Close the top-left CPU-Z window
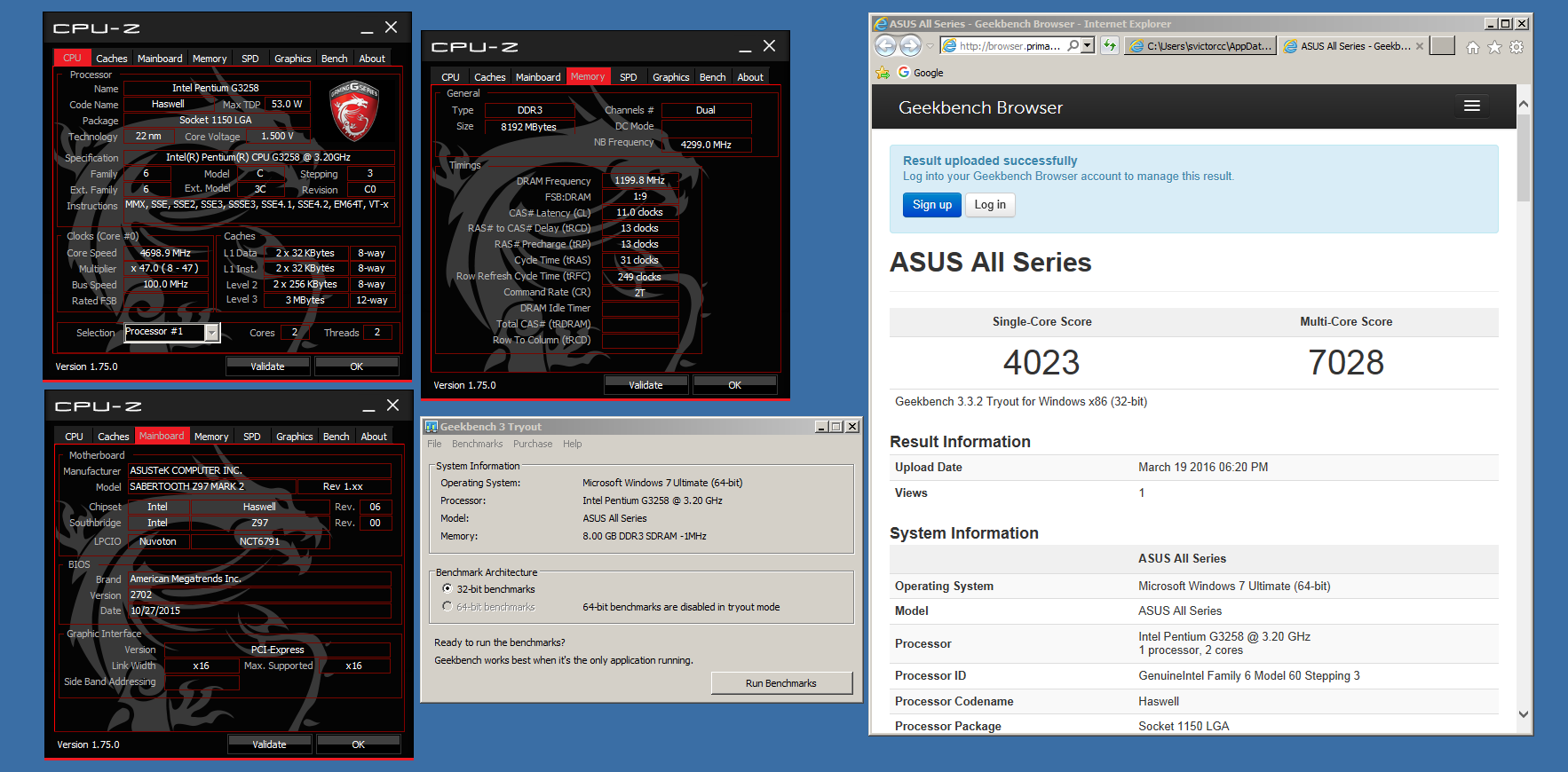1568x772 pixels. pos(391,28)
